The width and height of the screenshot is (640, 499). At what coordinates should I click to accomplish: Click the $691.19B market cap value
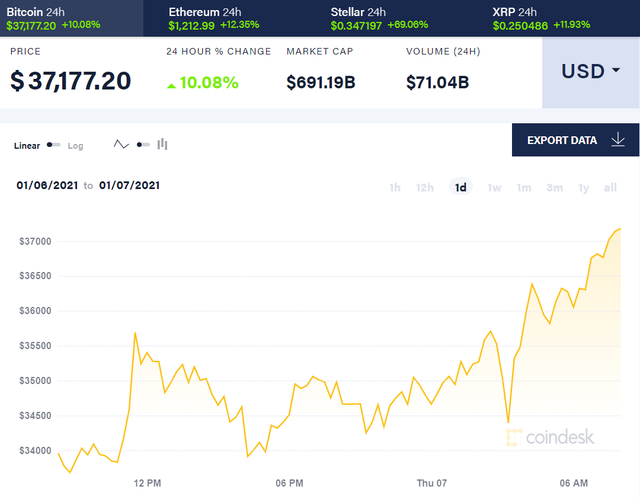click(x=321, y=82)
